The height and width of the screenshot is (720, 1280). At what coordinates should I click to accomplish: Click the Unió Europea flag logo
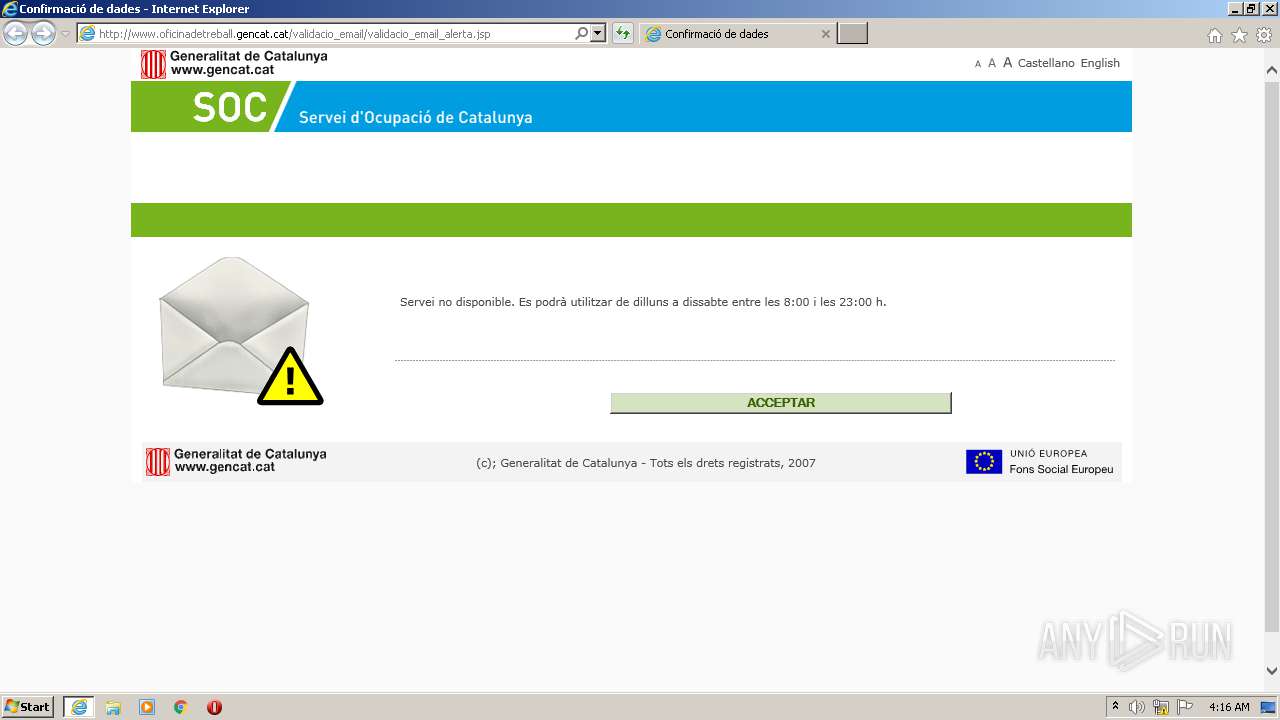tap(984, 461)
